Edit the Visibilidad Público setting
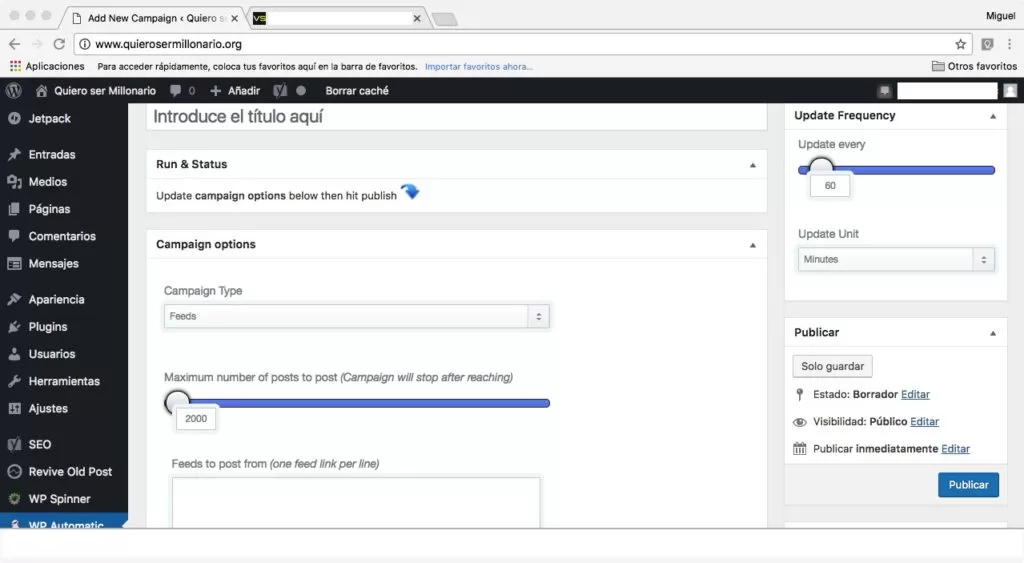This screenshot has width=1024, height=563. (924, 422)
